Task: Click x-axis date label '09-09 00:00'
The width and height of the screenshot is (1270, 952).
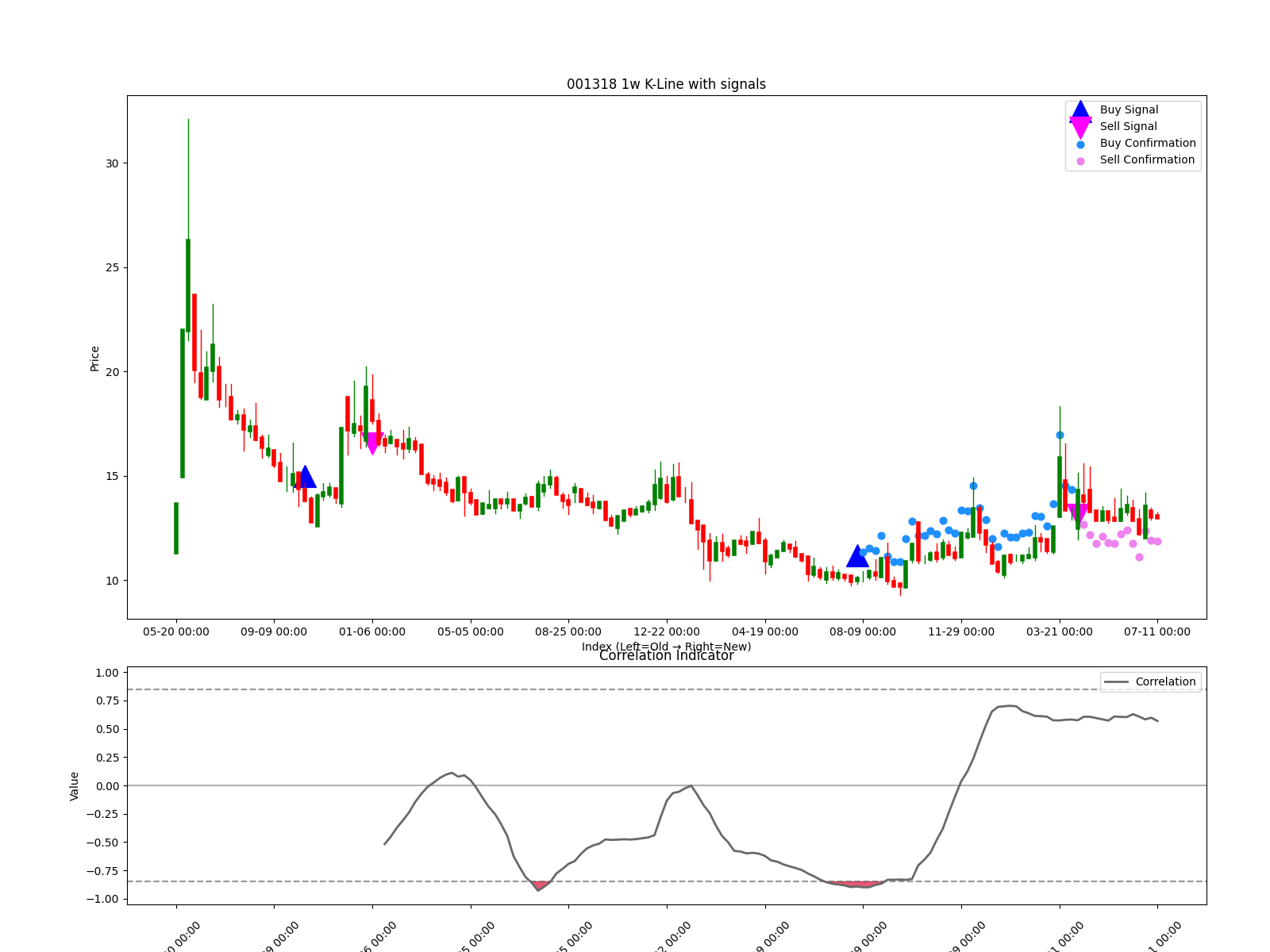Action: pos(274,632)
